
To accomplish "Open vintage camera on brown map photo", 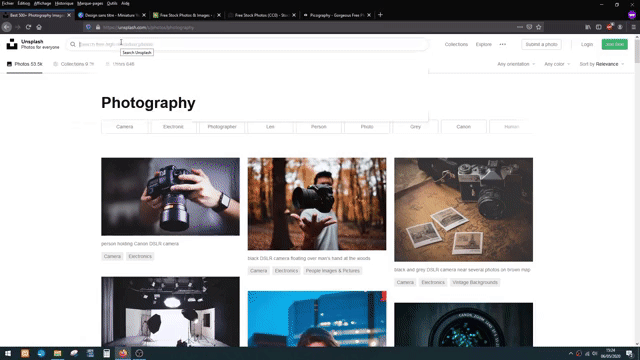I will pyautogui.click(x=463, y=210).
